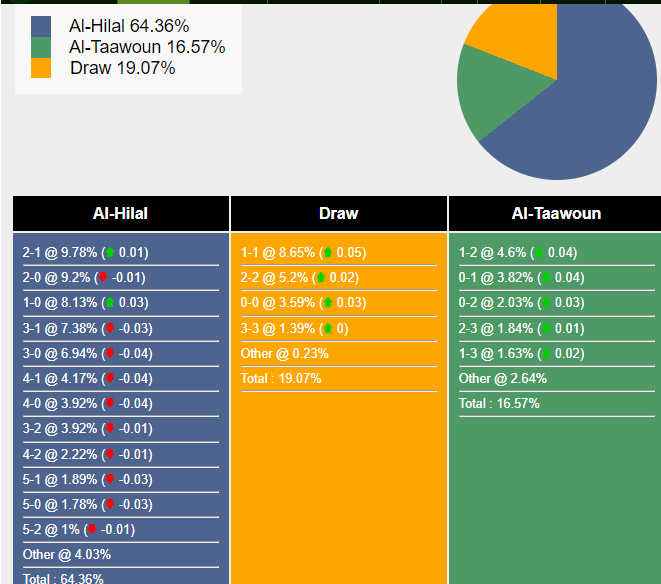Click the orange Draw legend swatch
Screen dimensions: 661x584
click(x=41, y=68)
